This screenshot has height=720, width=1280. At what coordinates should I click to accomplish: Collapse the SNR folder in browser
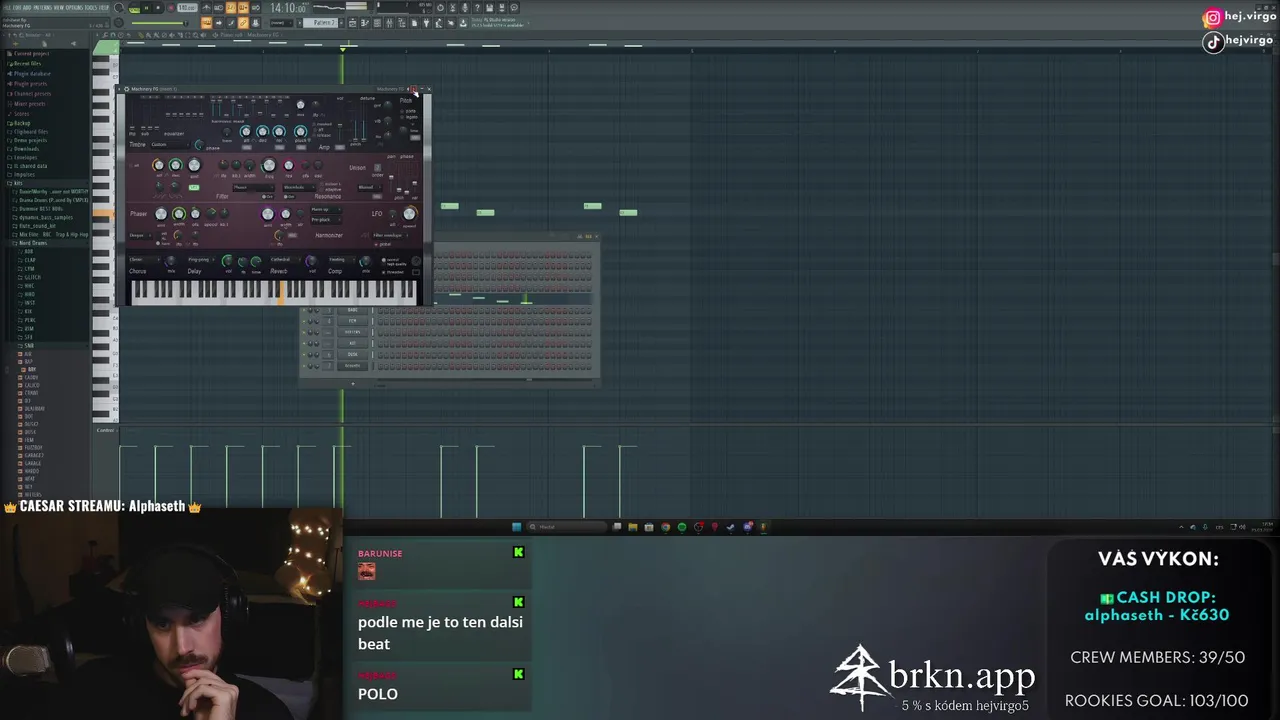(27, 346)
